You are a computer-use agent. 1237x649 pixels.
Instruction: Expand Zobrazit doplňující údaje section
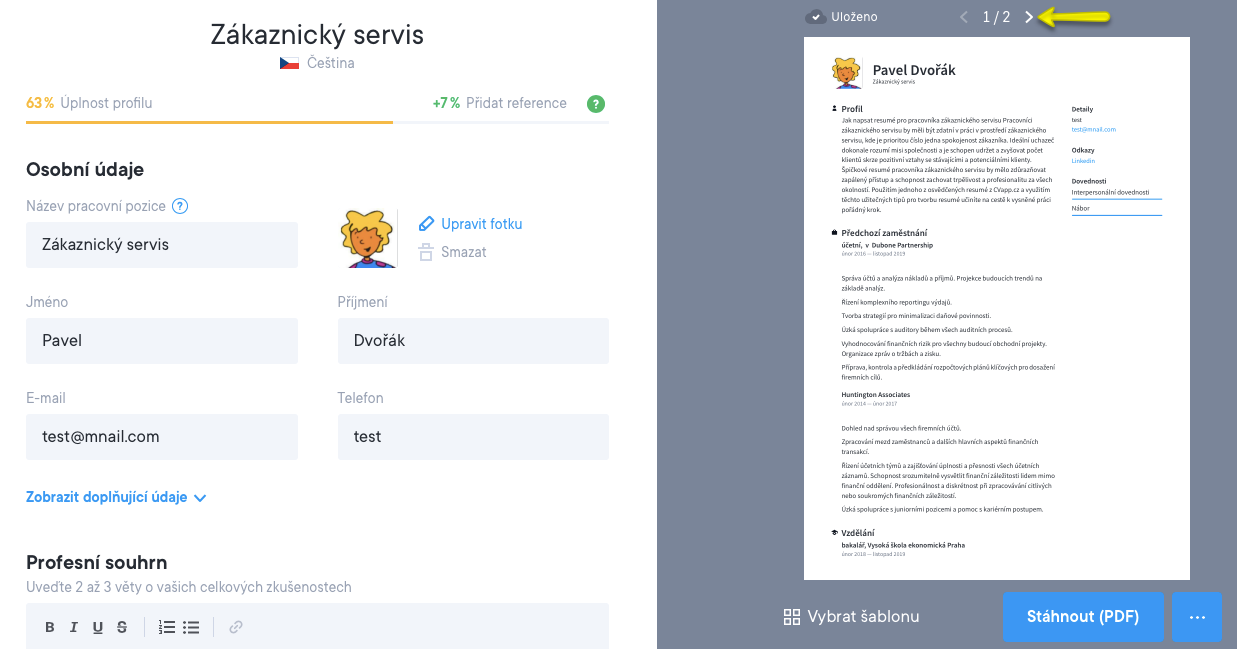[x=116, y=497]
